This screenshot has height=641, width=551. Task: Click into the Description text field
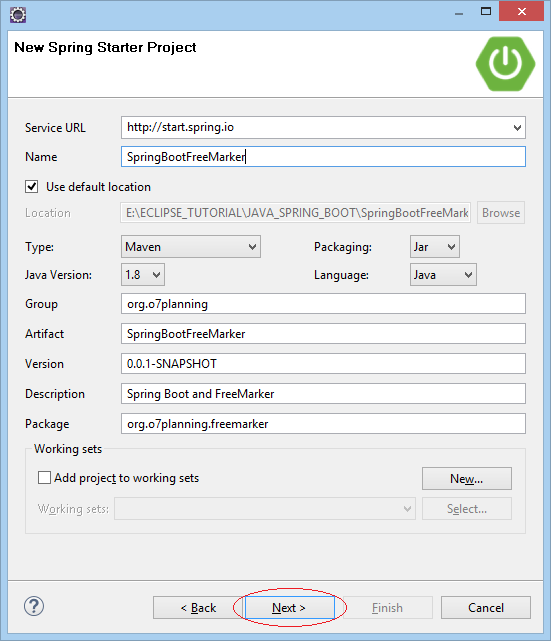323,394
